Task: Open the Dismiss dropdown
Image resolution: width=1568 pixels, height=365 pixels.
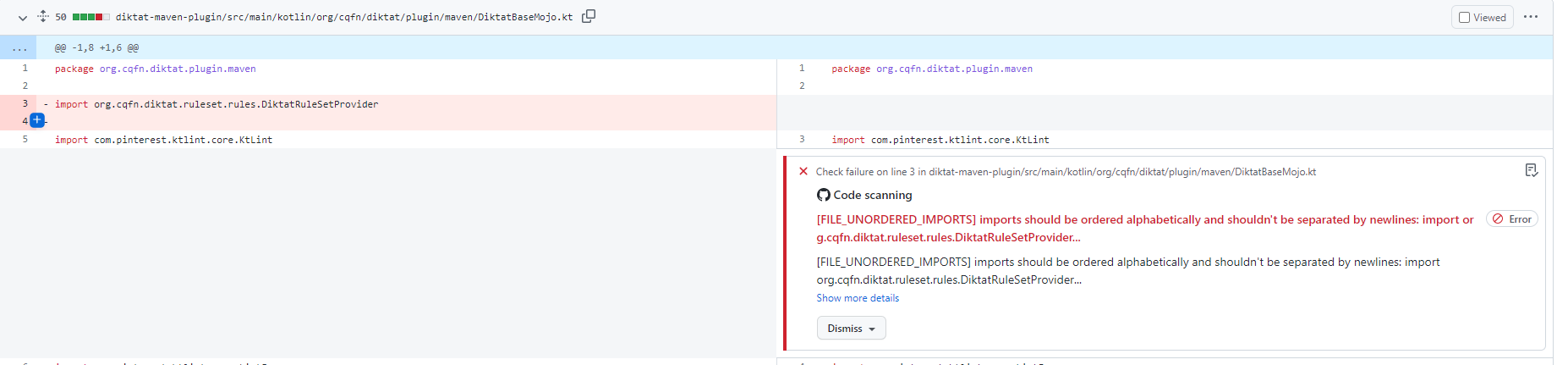Action: (x=851, y=329)
